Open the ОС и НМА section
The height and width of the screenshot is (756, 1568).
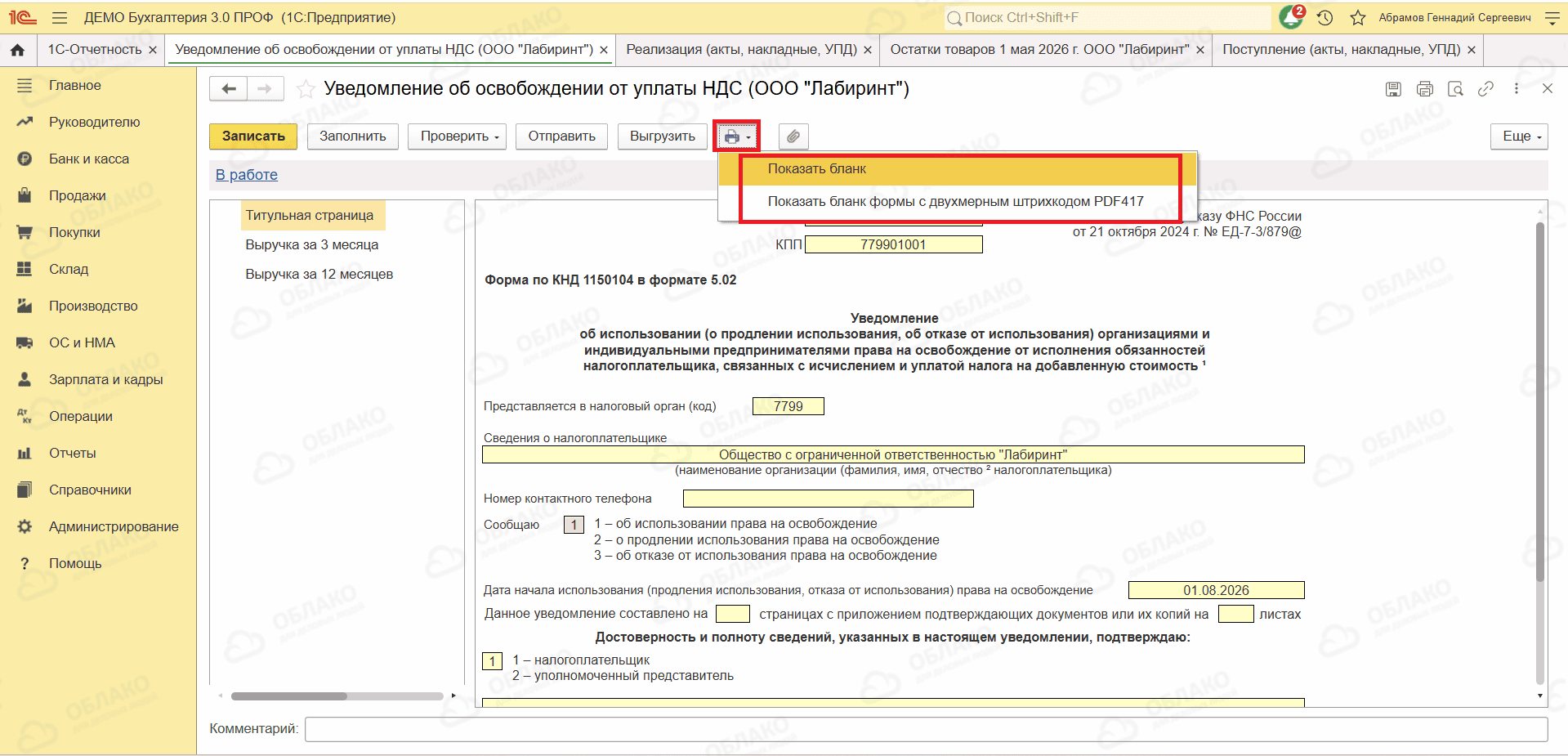82,342
